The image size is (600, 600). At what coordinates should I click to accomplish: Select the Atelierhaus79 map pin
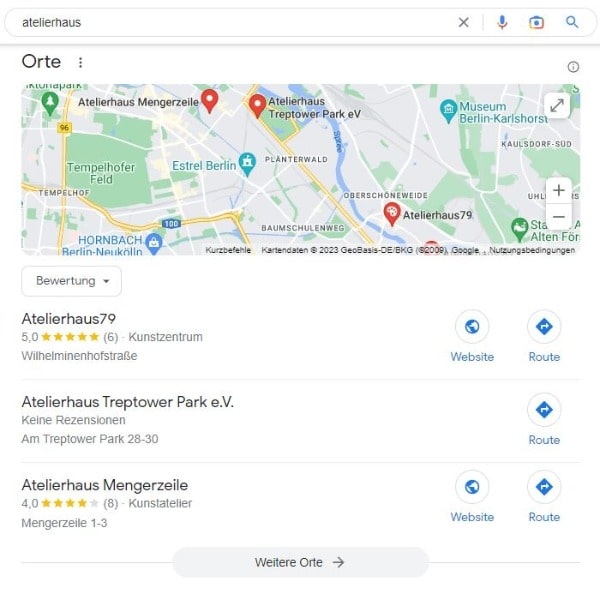(392, 214)
